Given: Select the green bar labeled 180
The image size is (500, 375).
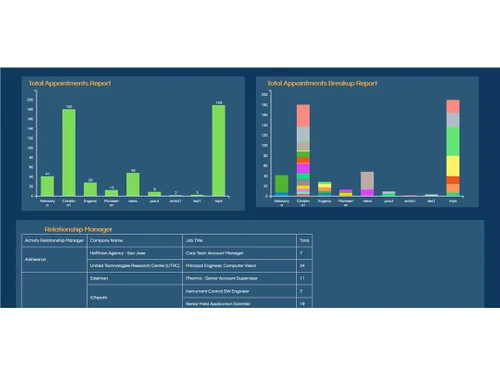Looking at the screenshot, I should pos(69,153).
